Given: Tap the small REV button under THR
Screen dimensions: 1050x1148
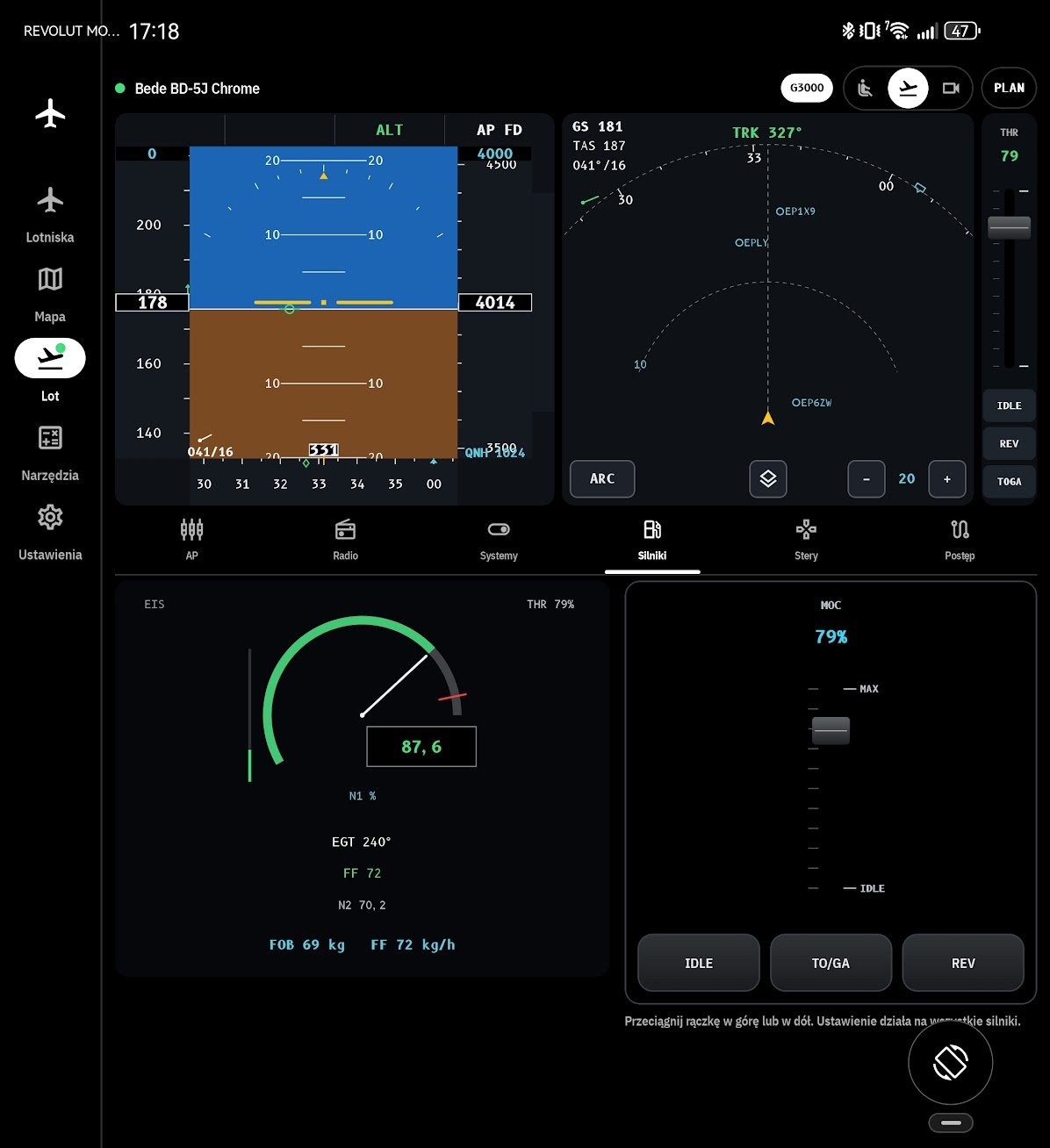Looking at the screenshot, I should pos(1009,444).
